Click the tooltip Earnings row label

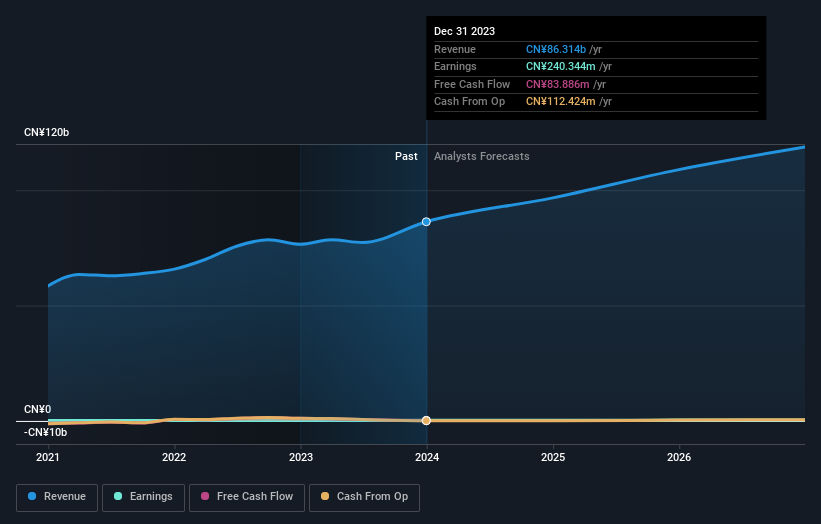[x=456, y=66]
